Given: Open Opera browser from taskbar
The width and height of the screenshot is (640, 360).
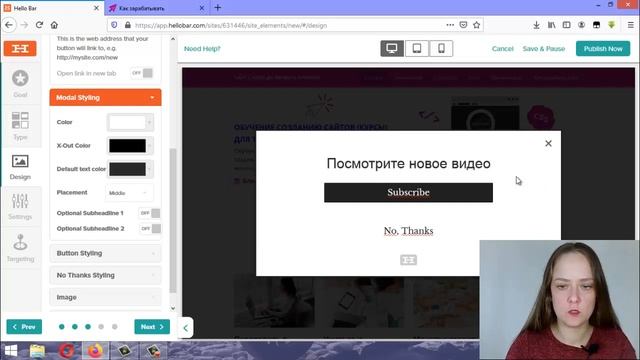Looking at the screenshot, I should [67, 351].
